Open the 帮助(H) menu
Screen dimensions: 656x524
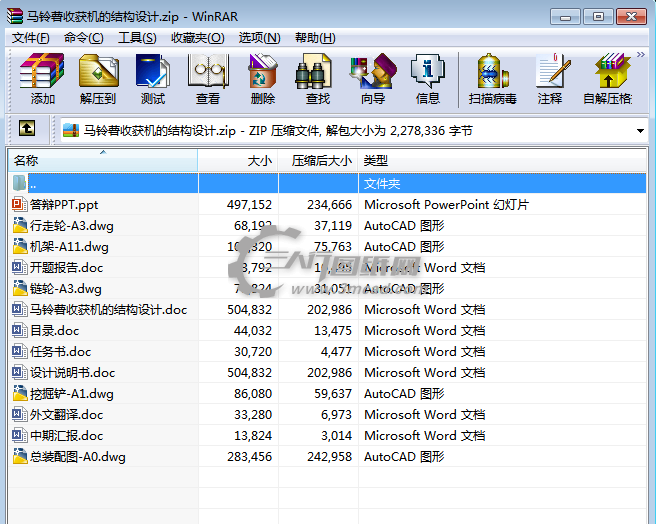pos(315,38)
